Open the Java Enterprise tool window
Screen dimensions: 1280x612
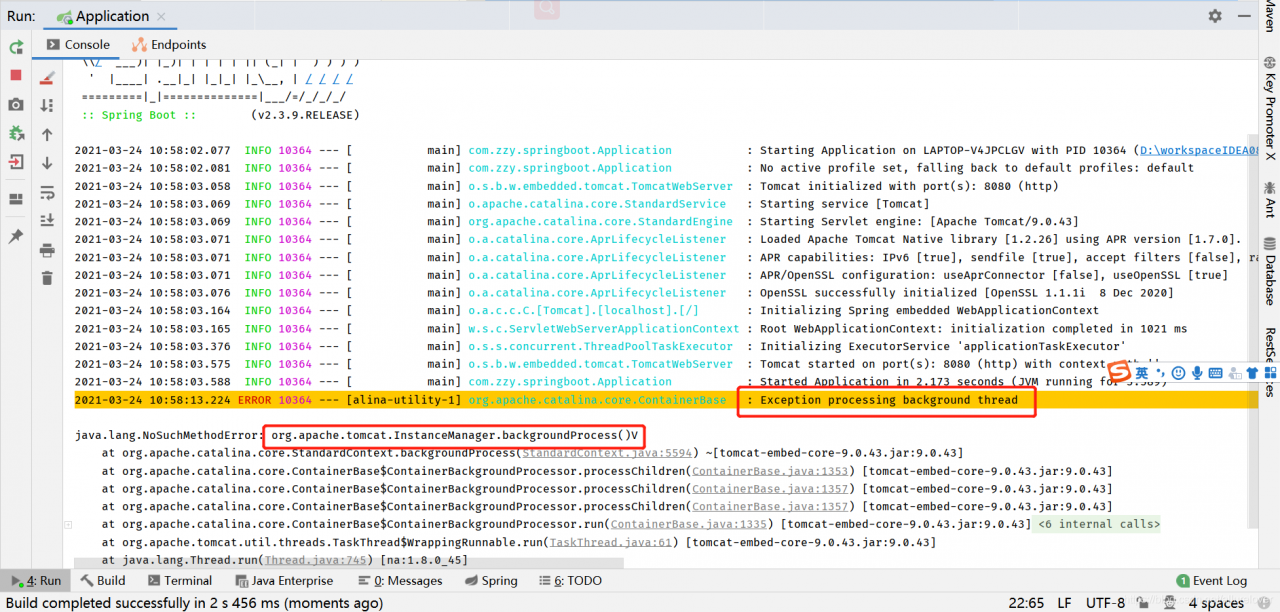[284, 580]
